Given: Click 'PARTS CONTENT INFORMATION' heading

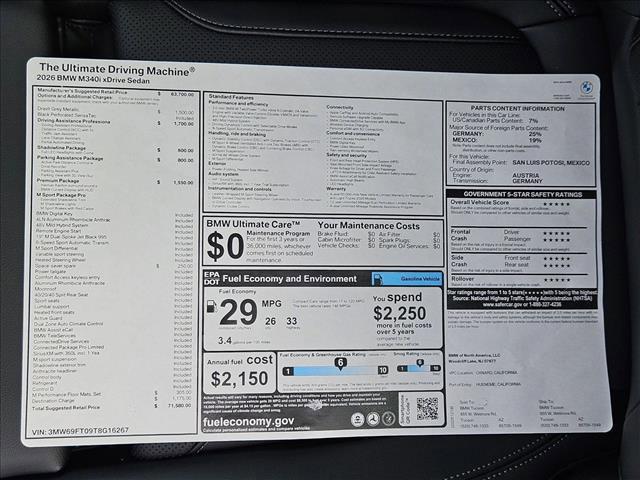Looking at the screenshot, I should point(518,109).
